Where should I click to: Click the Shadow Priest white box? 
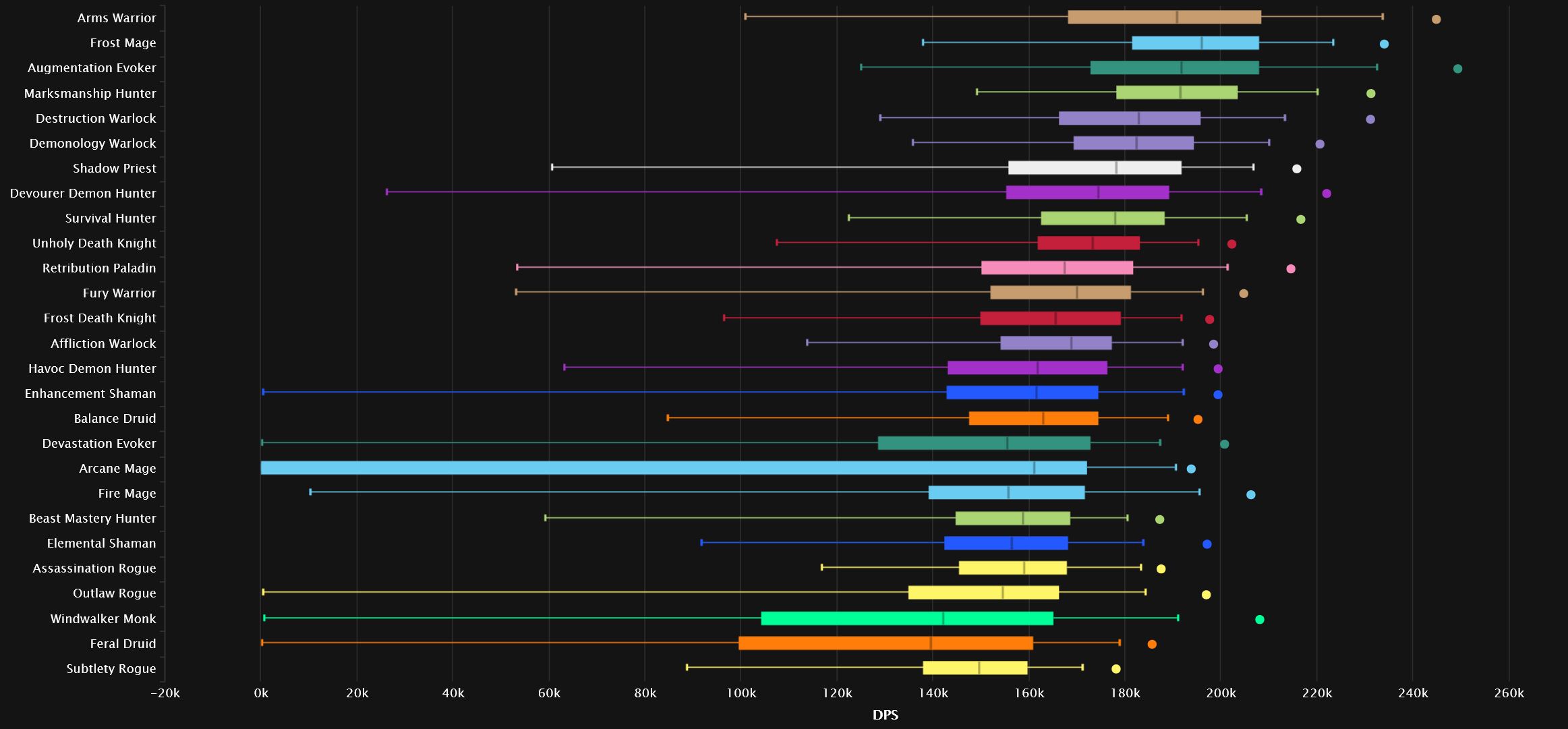tap(1095, 168)
